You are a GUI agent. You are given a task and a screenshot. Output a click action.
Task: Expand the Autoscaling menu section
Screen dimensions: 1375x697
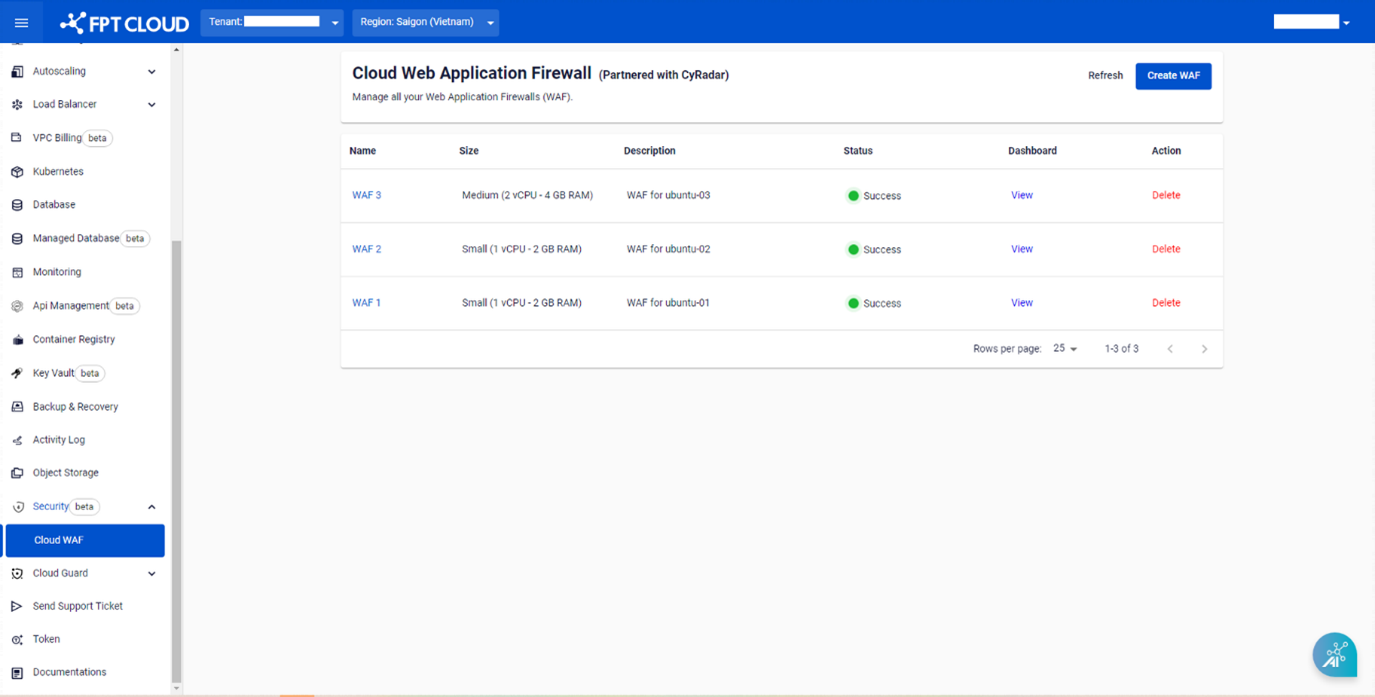click(151, 72)
